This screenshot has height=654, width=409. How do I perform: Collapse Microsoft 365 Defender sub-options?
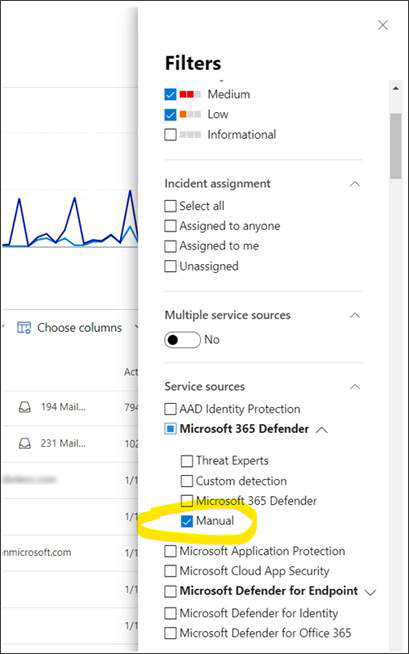pyautogui.click(x=322, y=430)
